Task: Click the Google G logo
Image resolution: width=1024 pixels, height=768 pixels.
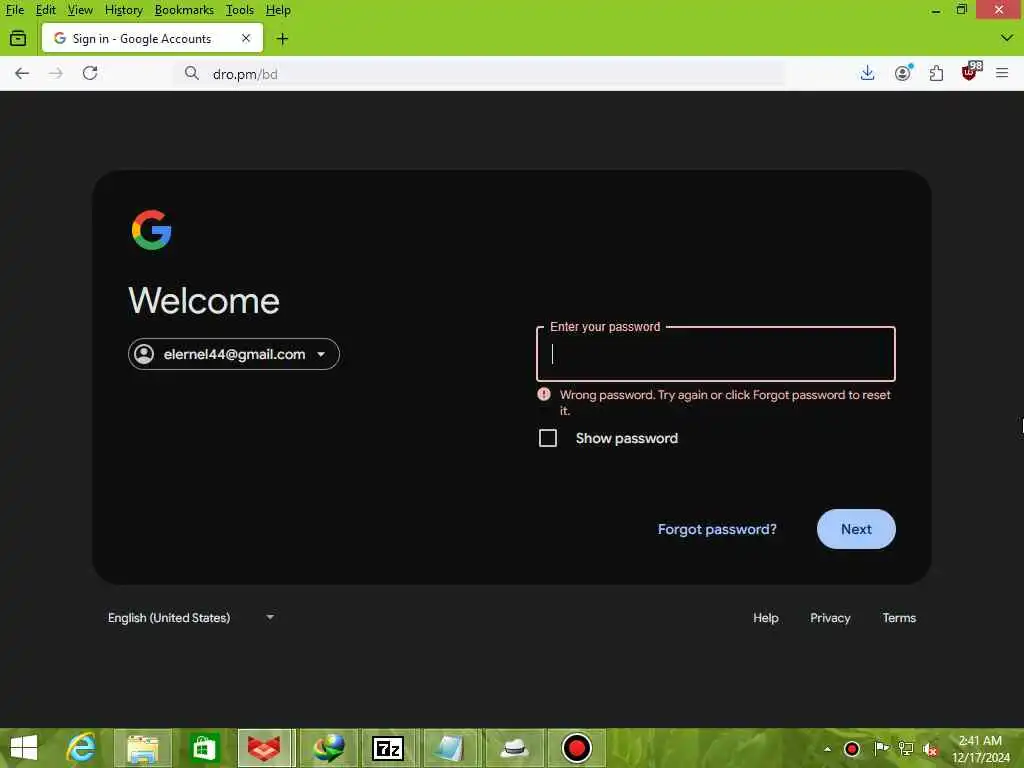Action: (x=152, y=230)
